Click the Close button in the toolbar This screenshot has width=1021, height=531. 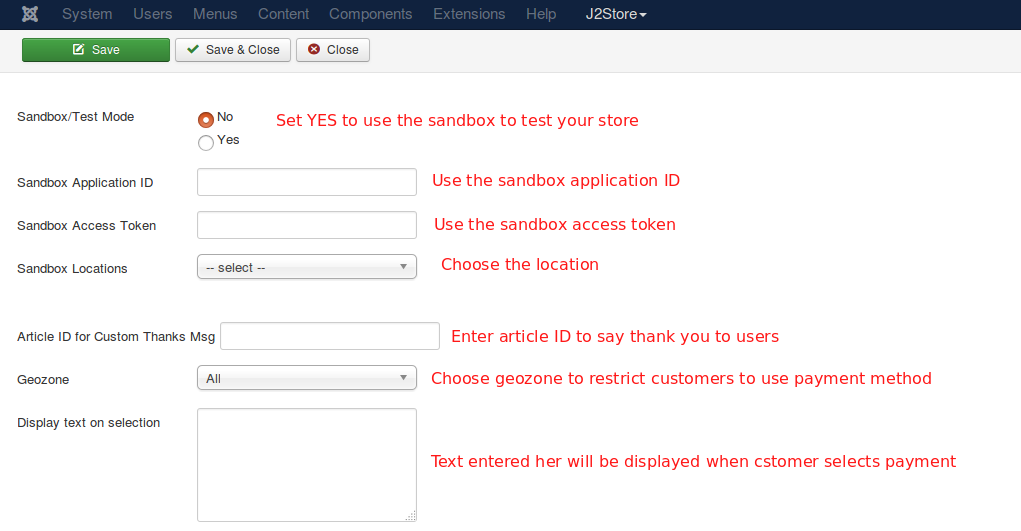(x=333, y=50)
